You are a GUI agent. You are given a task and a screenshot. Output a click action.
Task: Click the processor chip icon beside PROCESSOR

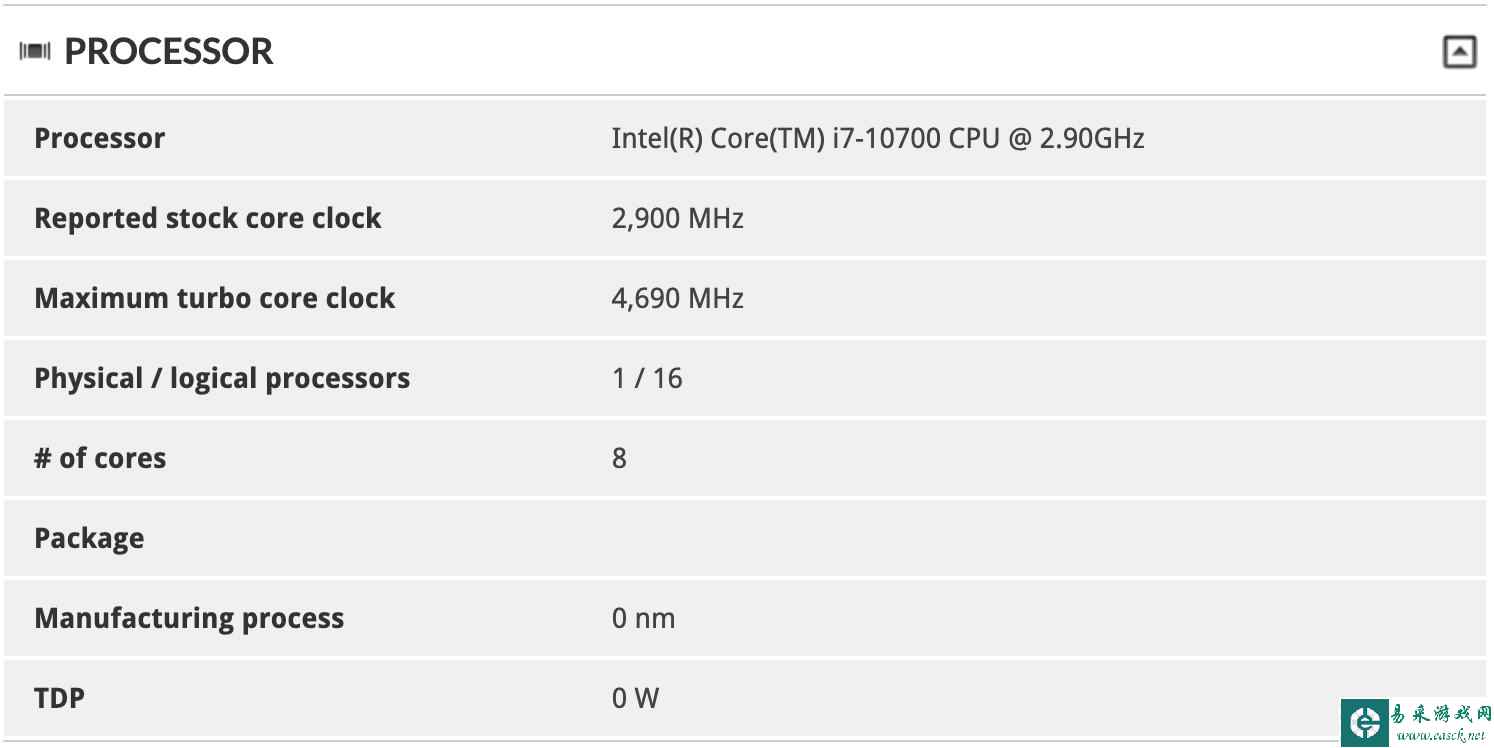coord(35,51)
